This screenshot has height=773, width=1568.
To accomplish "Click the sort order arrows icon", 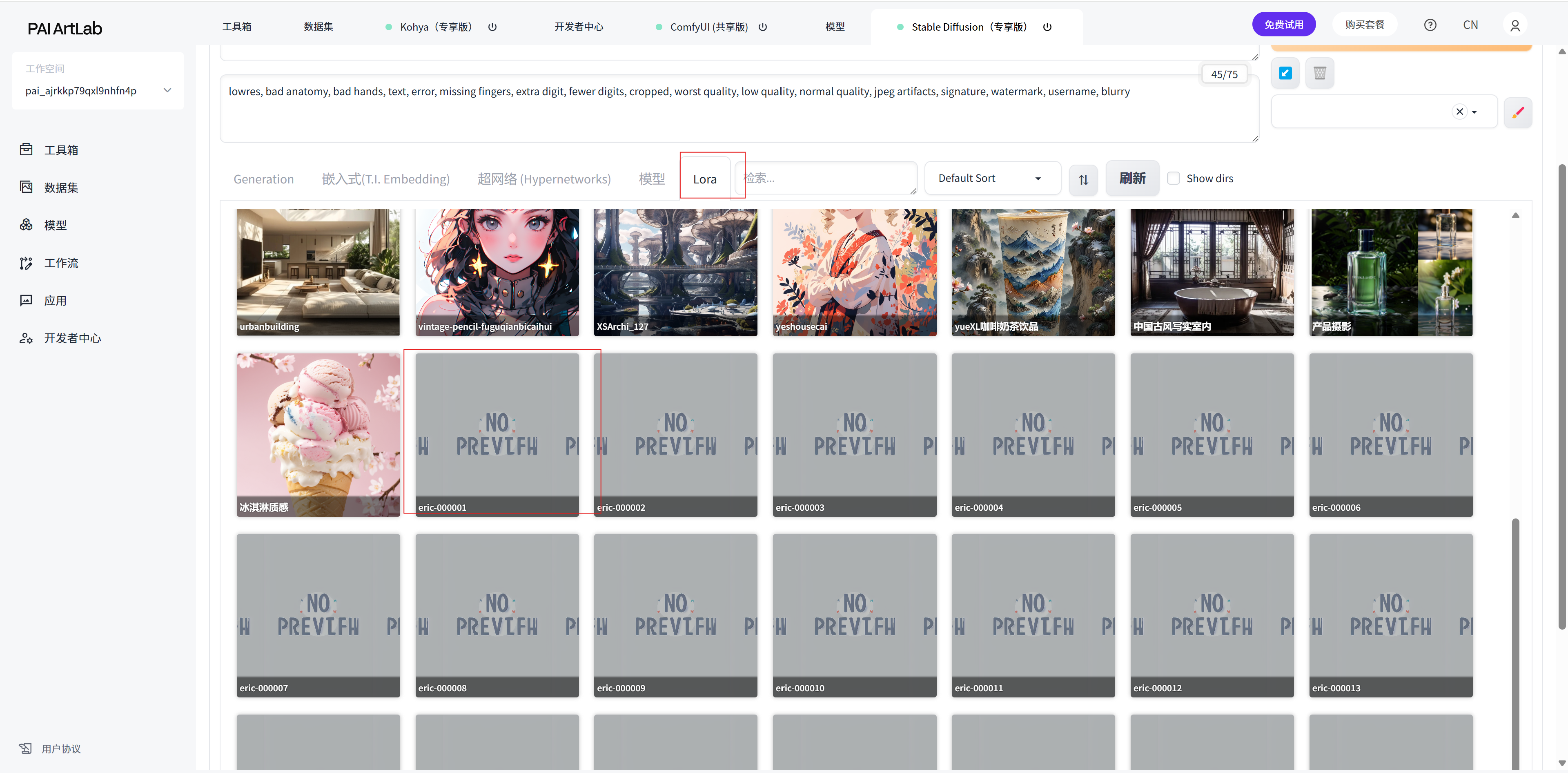I will pos(1083,180).
